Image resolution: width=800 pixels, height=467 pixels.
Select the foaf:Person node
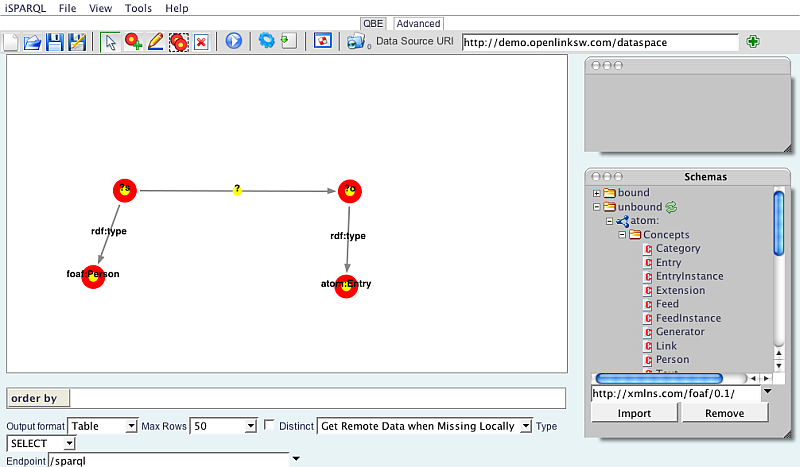pyautogui.click(x=93, y=277)
